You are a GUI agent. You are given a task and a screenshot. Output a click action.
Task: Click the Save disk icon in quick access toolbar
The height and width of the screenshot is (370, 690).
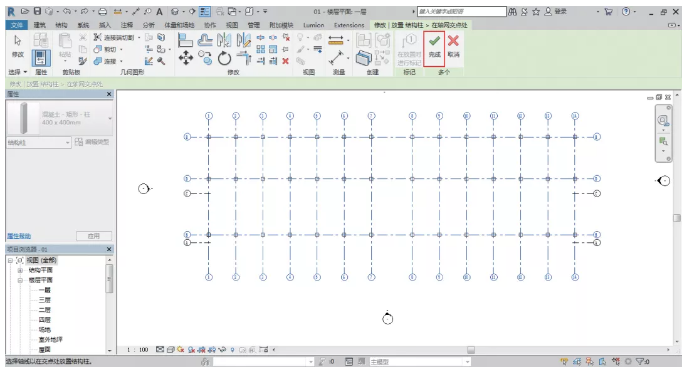[x=37, y=12]
